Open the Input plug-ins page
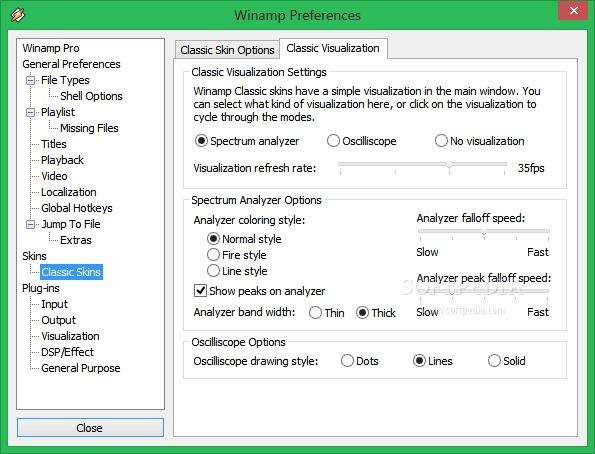595x454 pixels. pos(54,304)
